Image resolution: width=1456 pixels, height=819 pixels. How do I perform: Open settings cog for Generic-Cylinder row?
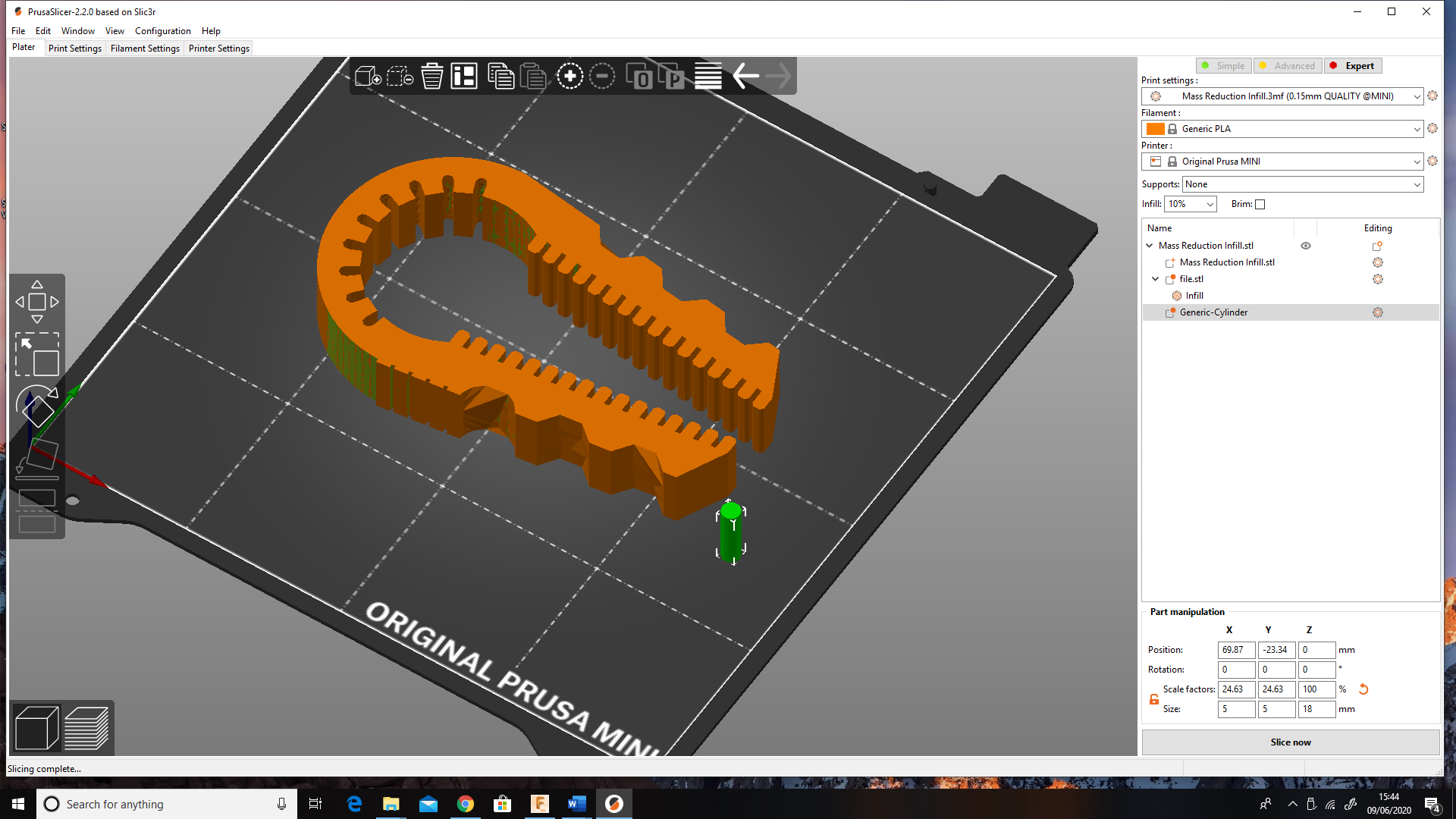click(1378, 312)
